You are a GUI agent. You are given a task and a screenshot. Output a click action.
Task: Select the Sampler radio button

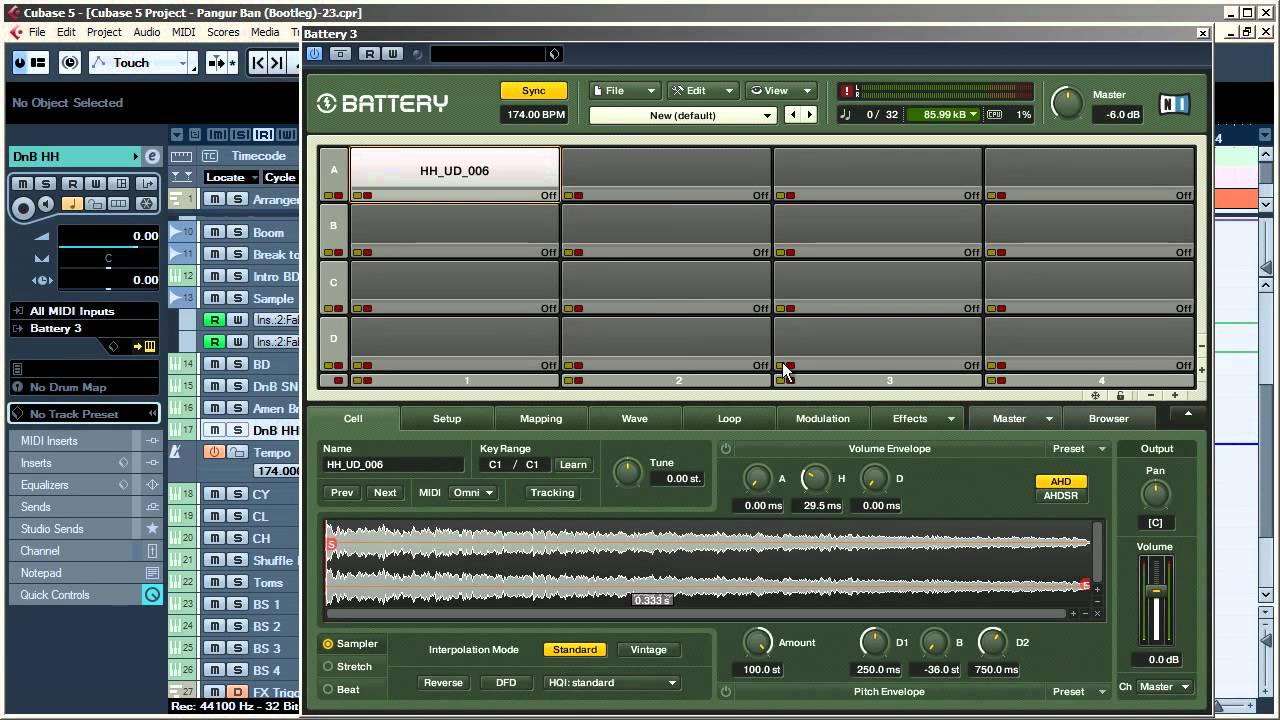328,644
